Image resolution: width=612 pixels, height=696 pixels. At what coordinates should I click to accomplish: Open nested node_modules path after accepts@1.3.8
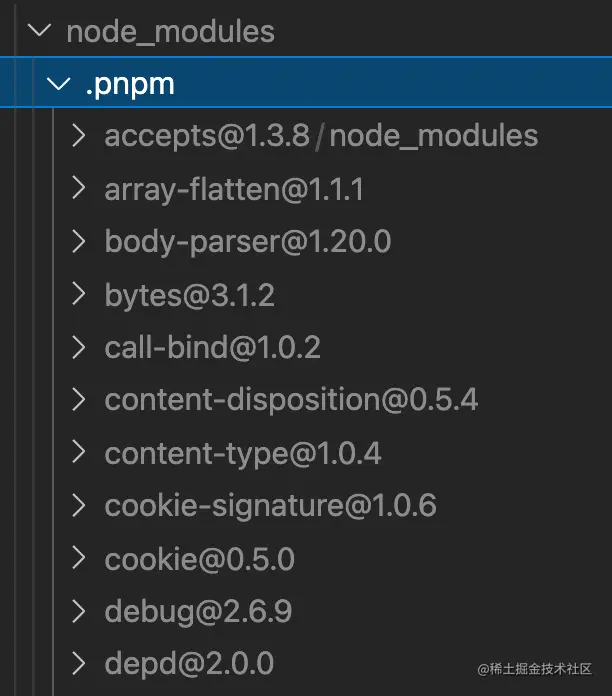434,136
